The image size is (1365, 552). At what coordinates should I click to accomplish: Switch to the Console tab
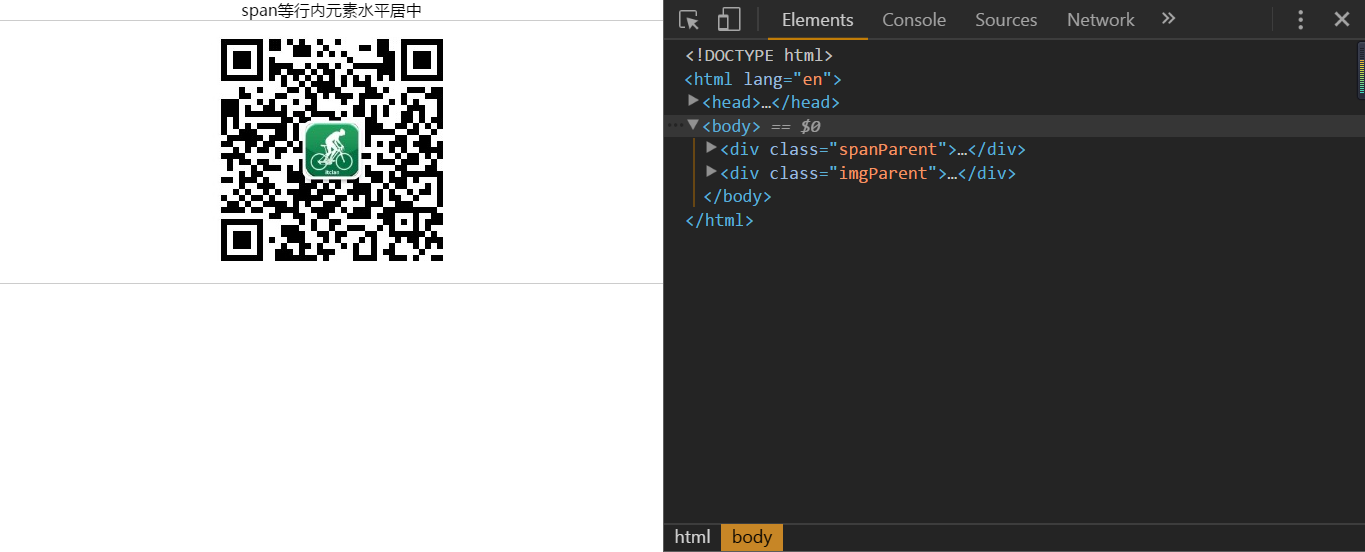point(914,20)
